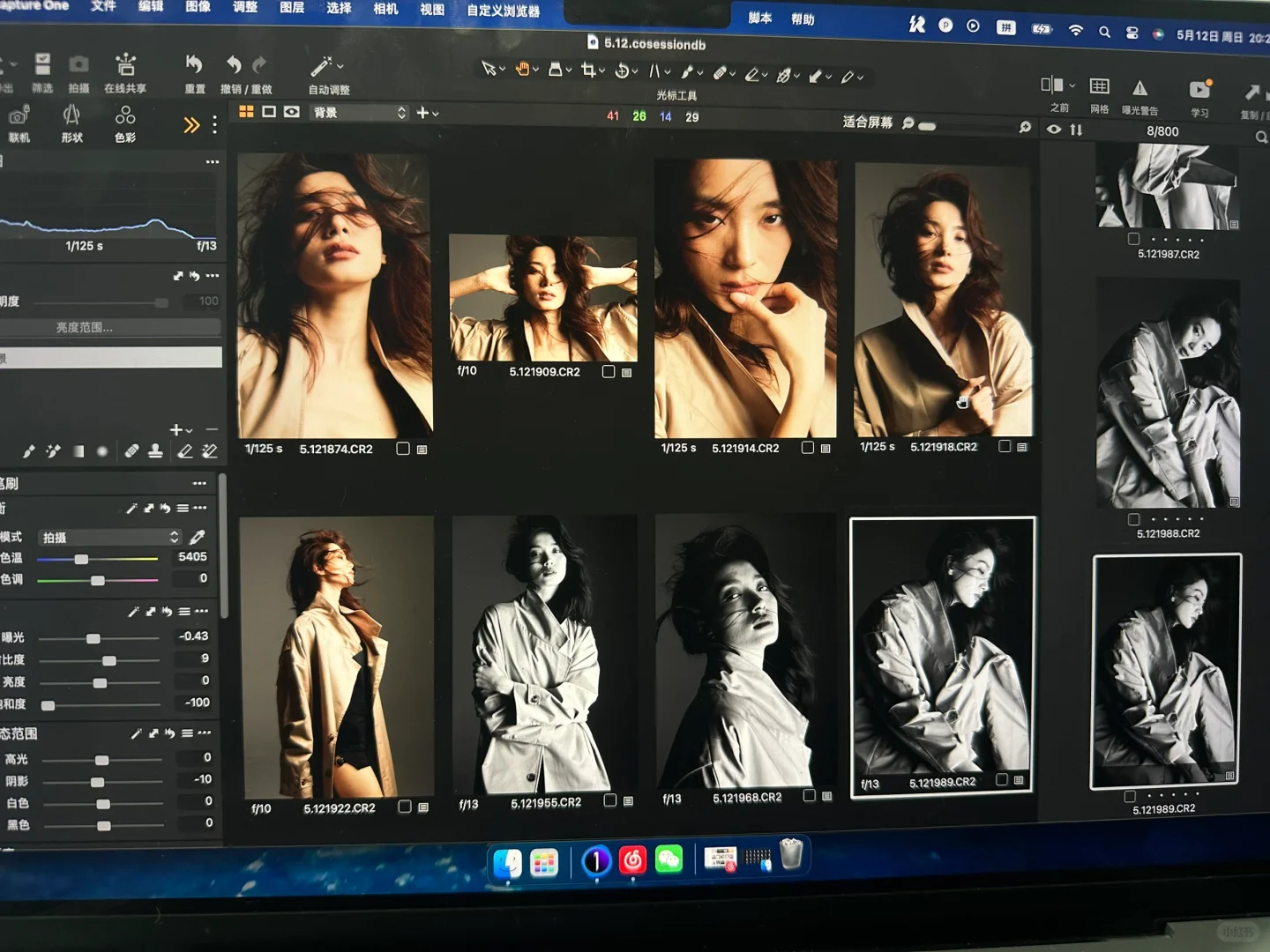
Task: Open the Before view dropdown arrow
Action: (1072, 86)
